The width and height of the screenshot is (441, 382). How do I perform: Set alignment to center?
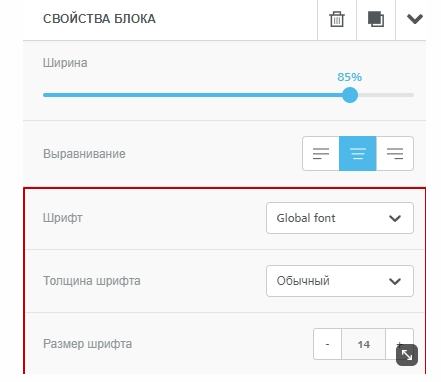click(x=358, y=154)
